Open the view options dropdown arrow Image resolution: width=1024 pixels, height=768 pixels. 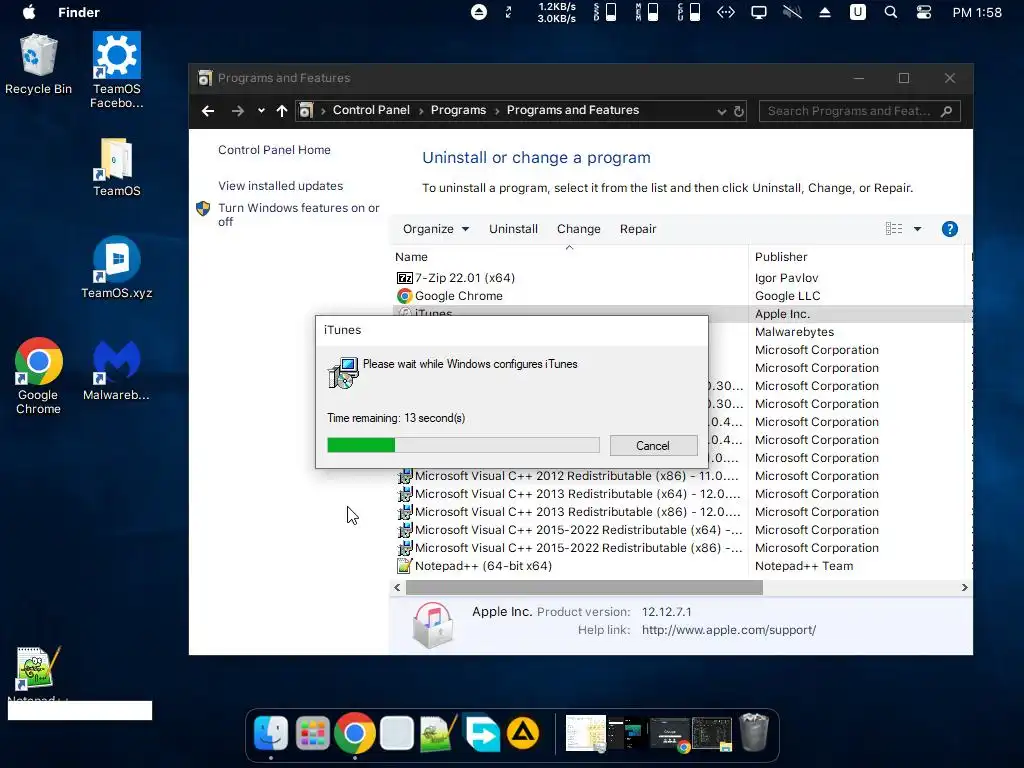click(x=918, y=229)
